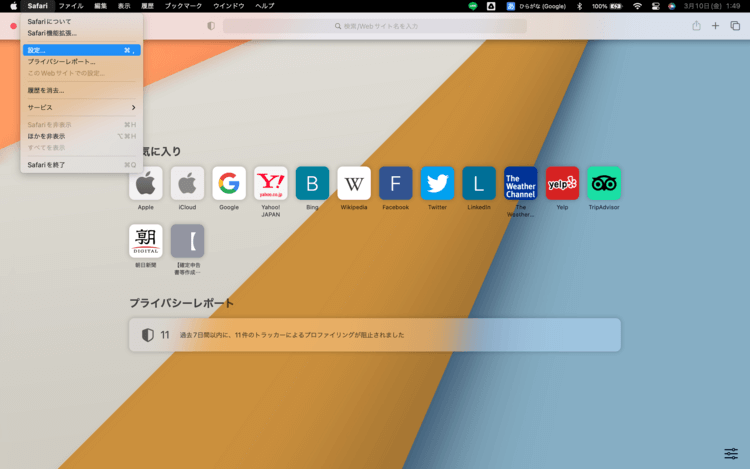Click the LINE status icon in menu bar
This screenshot has width=750, height=469.
point(473,6)
